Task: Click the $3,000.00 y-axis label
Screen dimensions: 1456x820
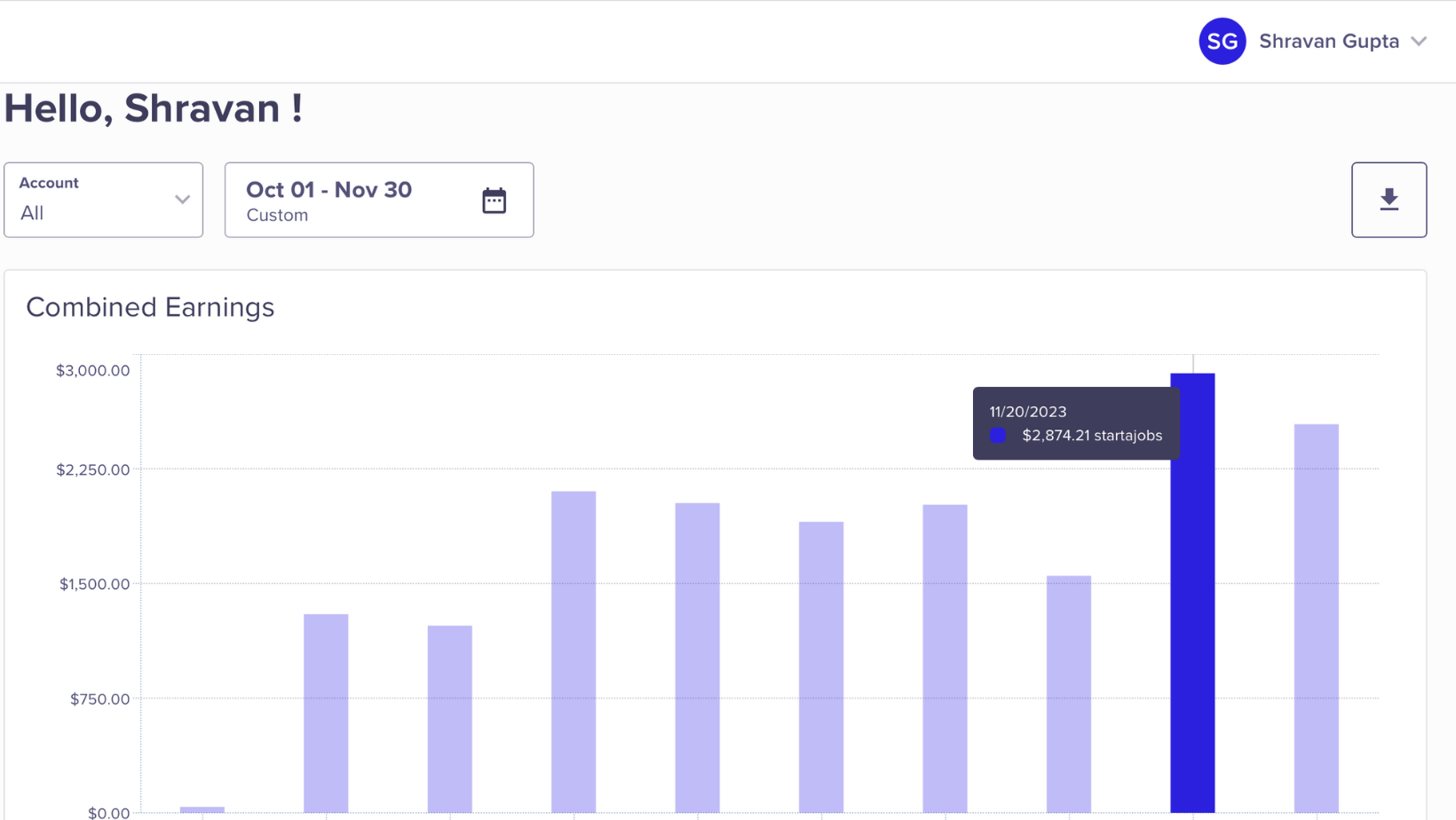Action: click(92, 370)
